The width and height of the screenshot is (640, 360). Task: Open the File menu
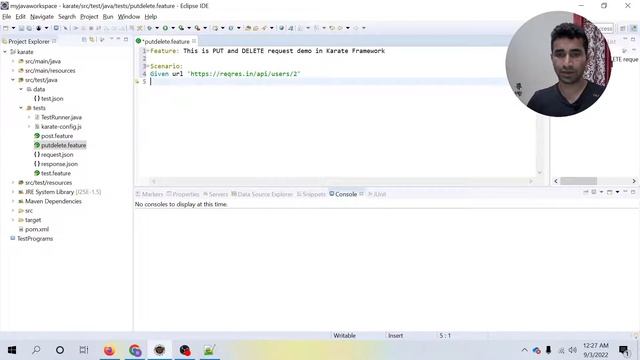coord(7,17)
